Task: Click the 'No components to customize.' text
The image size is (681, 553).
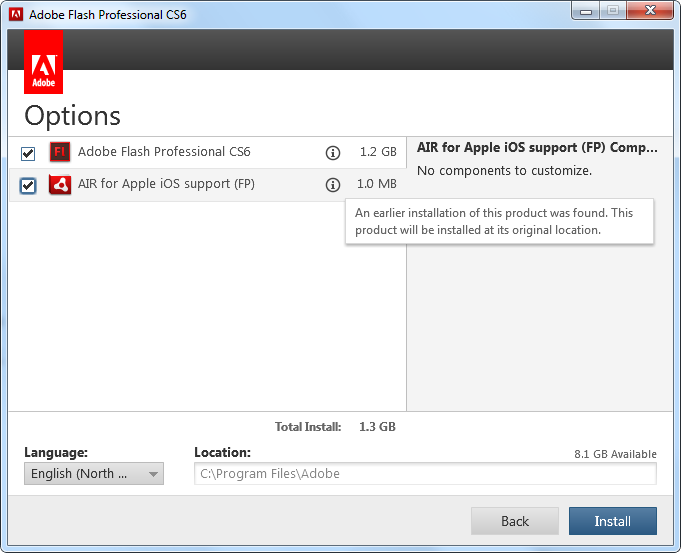Action: 504,171
